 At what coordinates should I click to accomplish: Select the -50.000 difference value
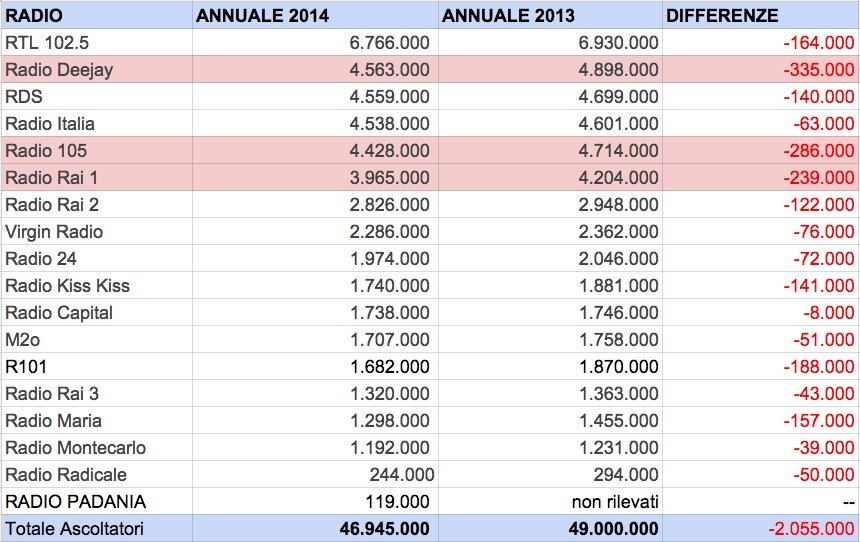(x=824, y=475)
